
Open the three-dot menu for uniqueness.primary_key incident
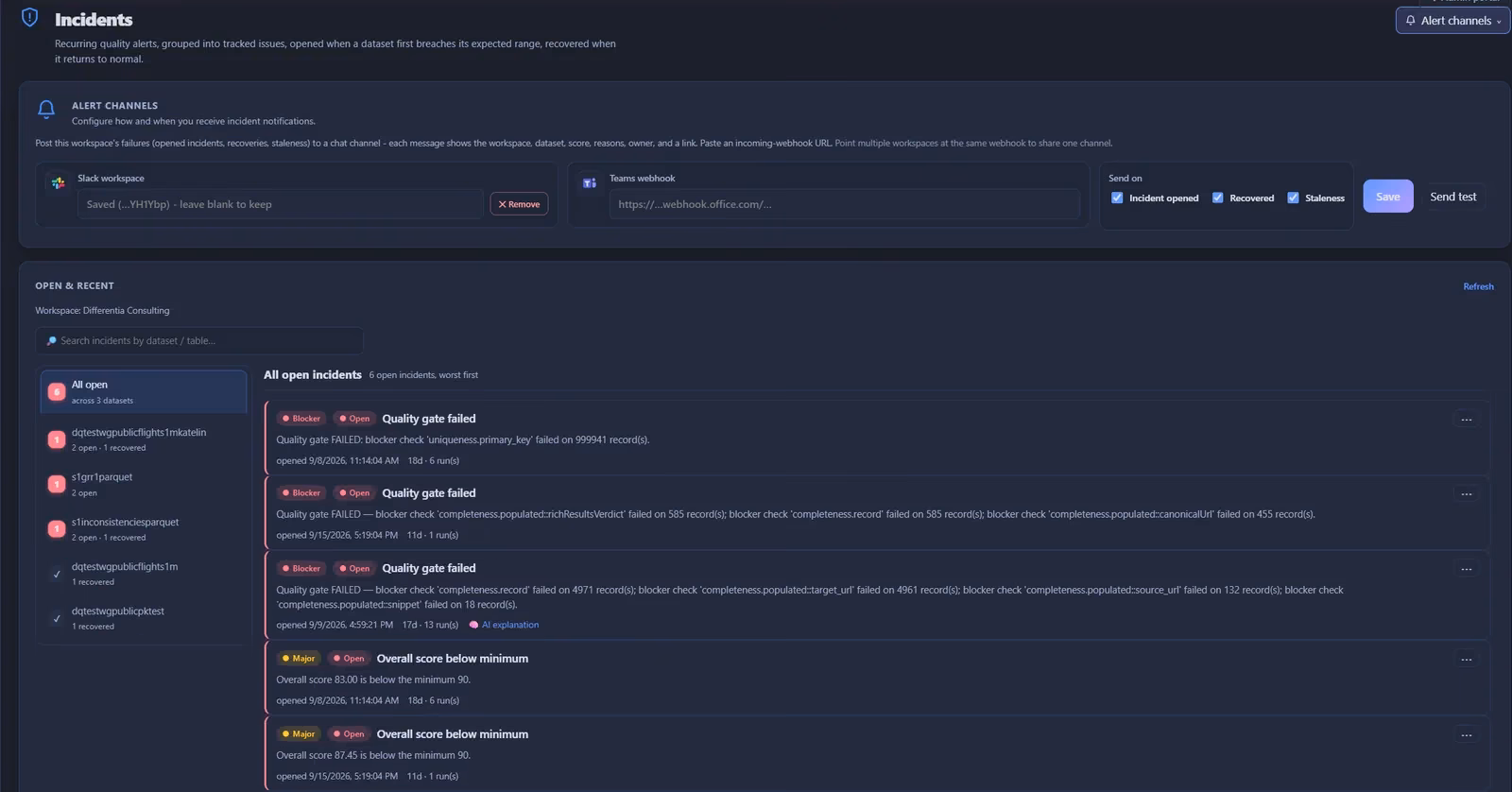click(1467, 420)
